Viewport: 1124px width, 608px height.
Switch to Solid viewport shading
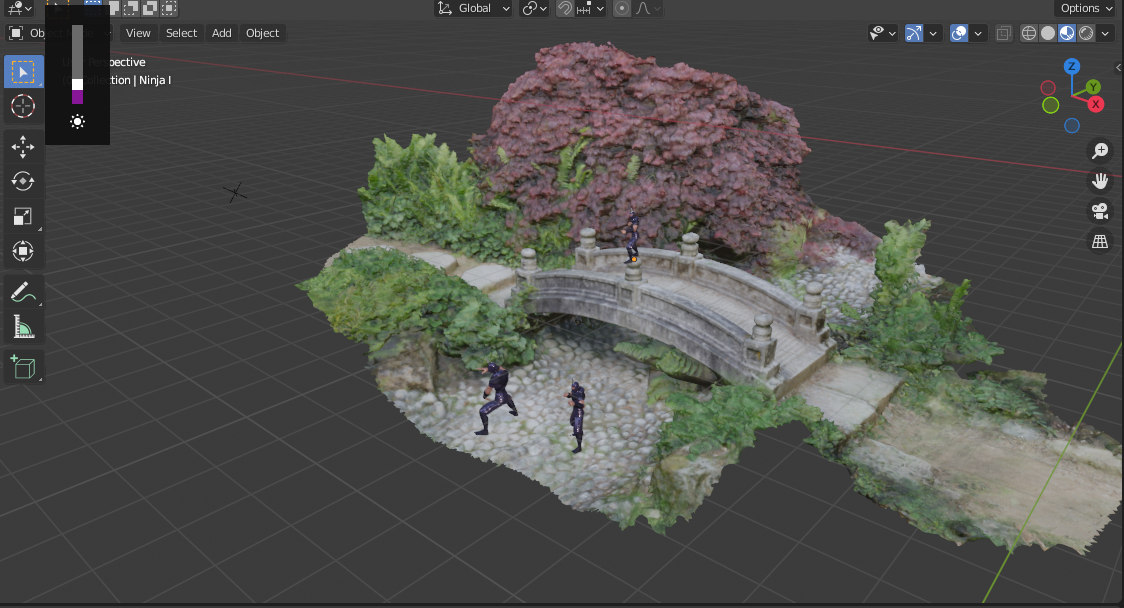(1048, 33)
